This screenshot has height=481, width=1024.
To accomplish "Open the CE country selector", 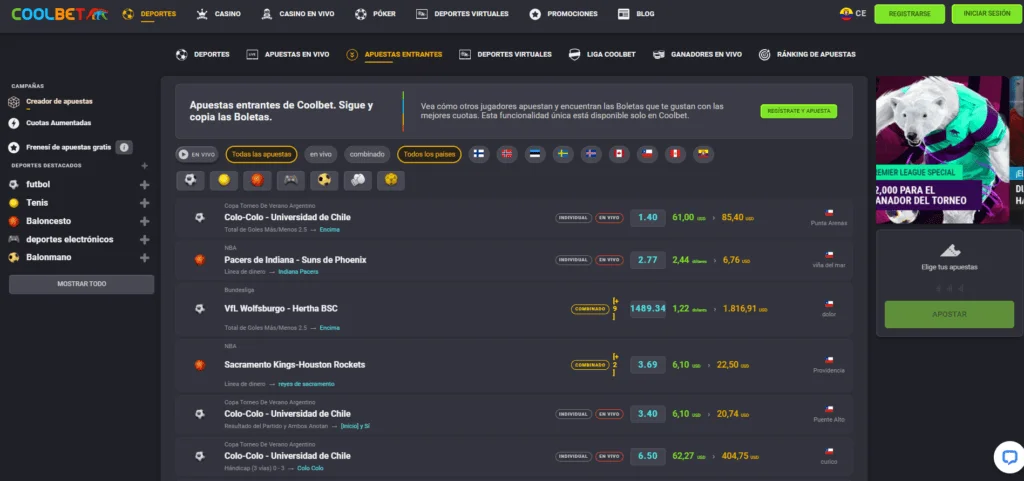I will pos(853,13).
